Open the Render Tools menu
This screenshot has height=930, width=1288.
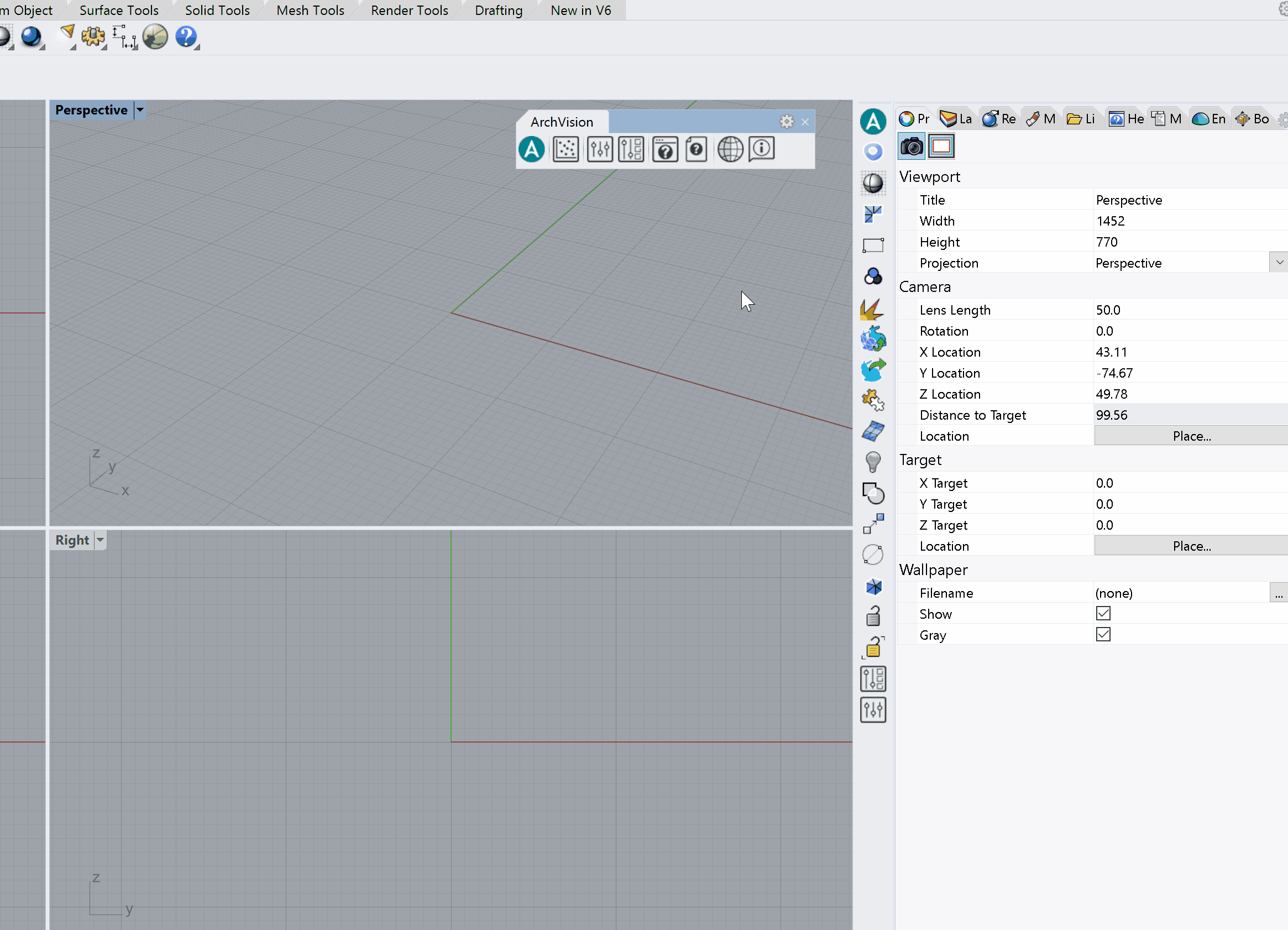409,9
